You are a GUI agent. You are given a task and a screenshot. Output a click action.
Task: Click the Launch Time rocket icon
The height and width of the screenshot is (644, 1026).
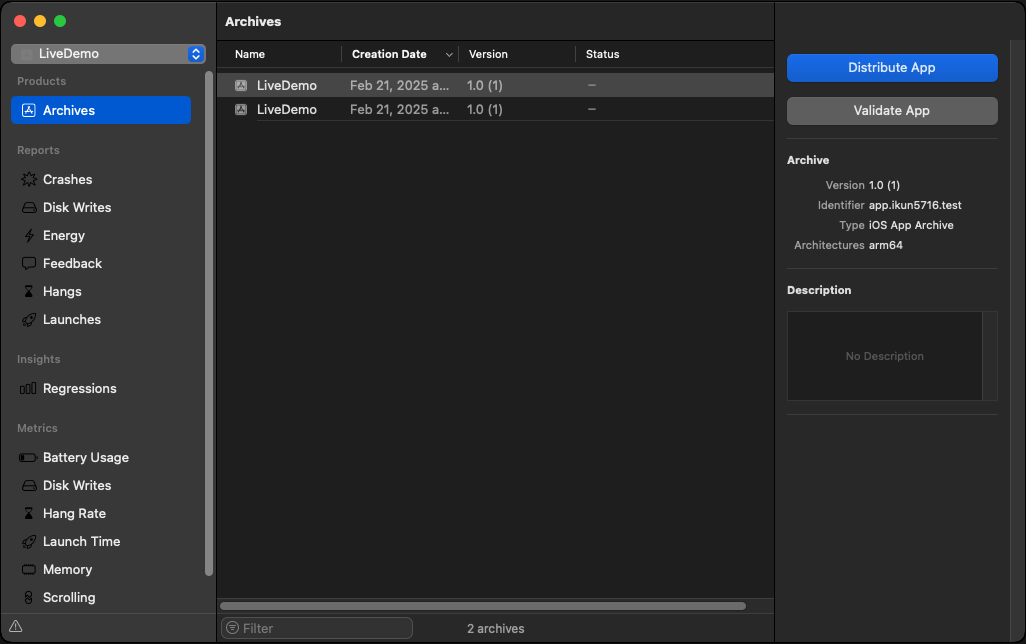click(29, 542)
